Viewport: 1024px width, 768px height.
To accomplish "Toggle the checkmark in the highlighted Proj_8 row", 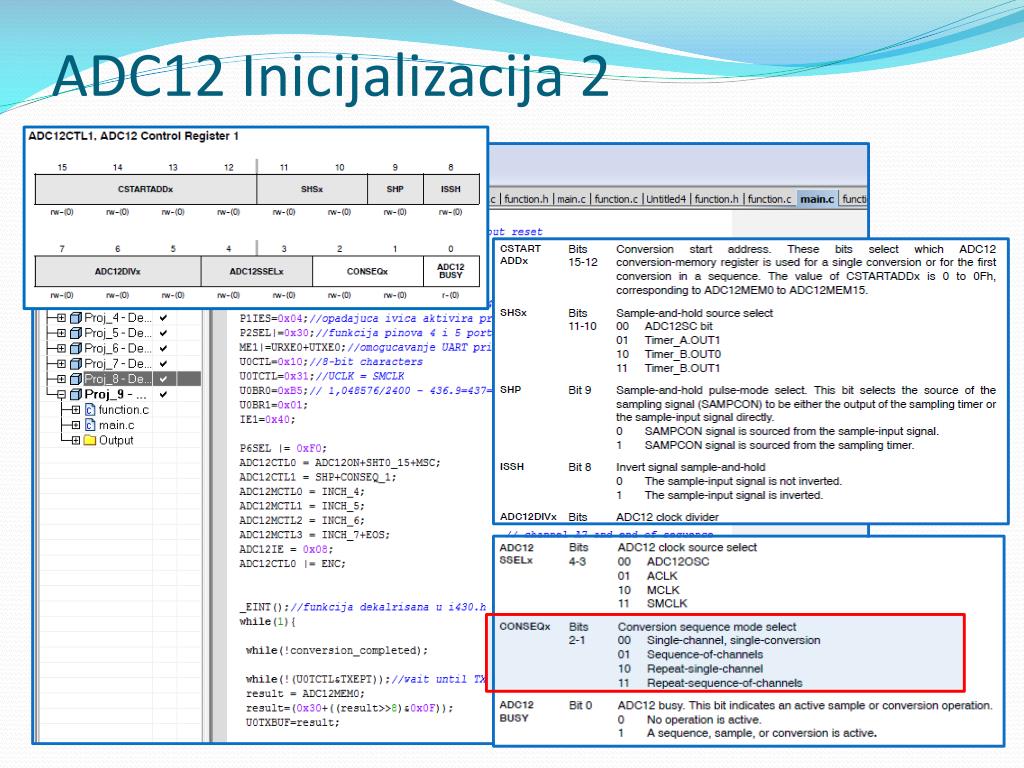I will coord(163,379).
